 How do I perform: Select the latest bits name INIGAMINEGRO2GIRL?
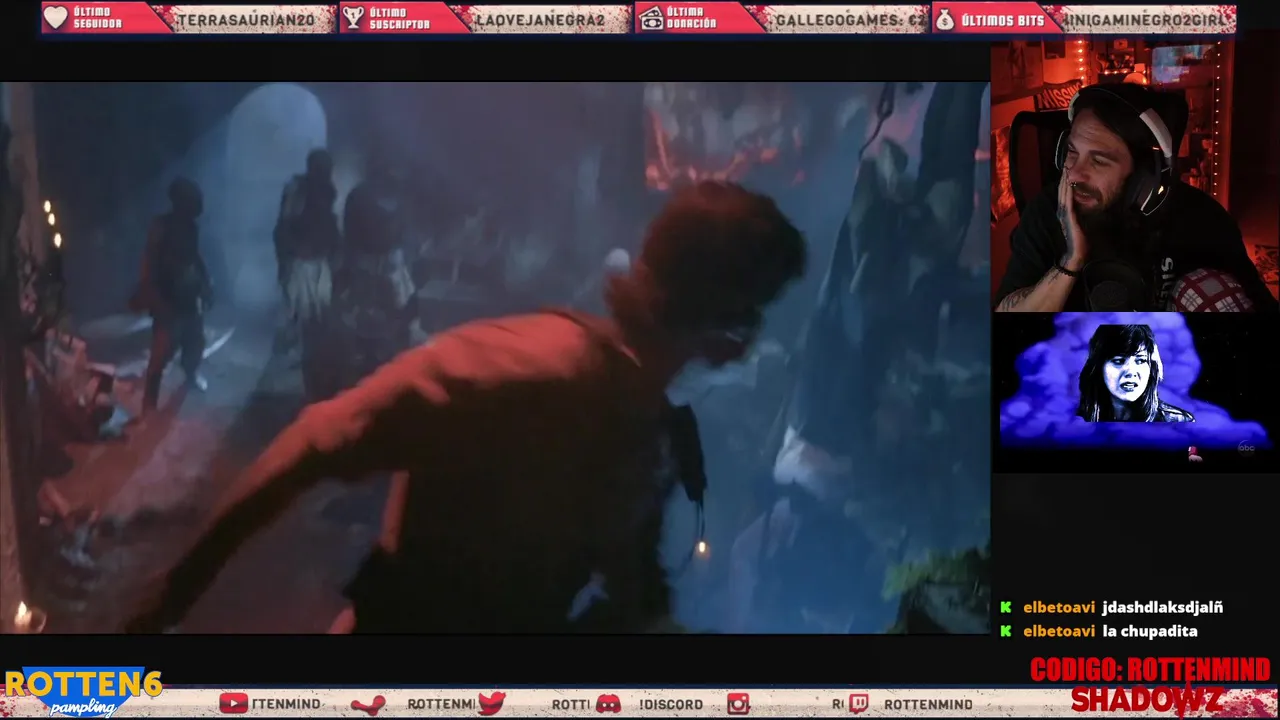[x=1146, y=20]
